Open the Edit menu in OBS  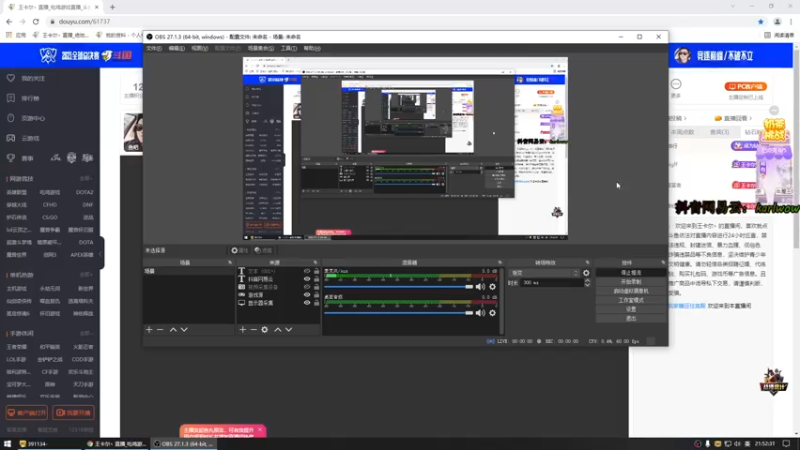(177, 48)
